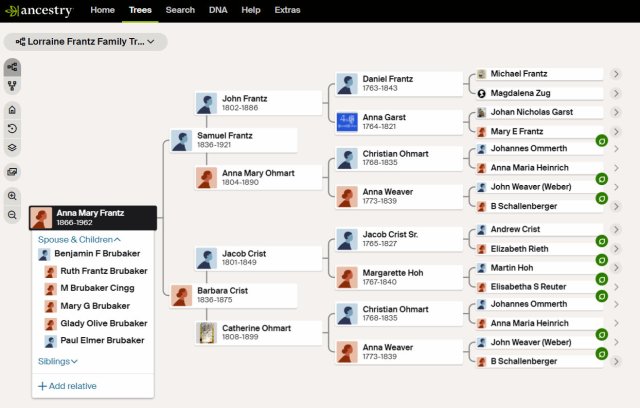
Task: Click the home person icon in sidebar
Action: point(13,110)
